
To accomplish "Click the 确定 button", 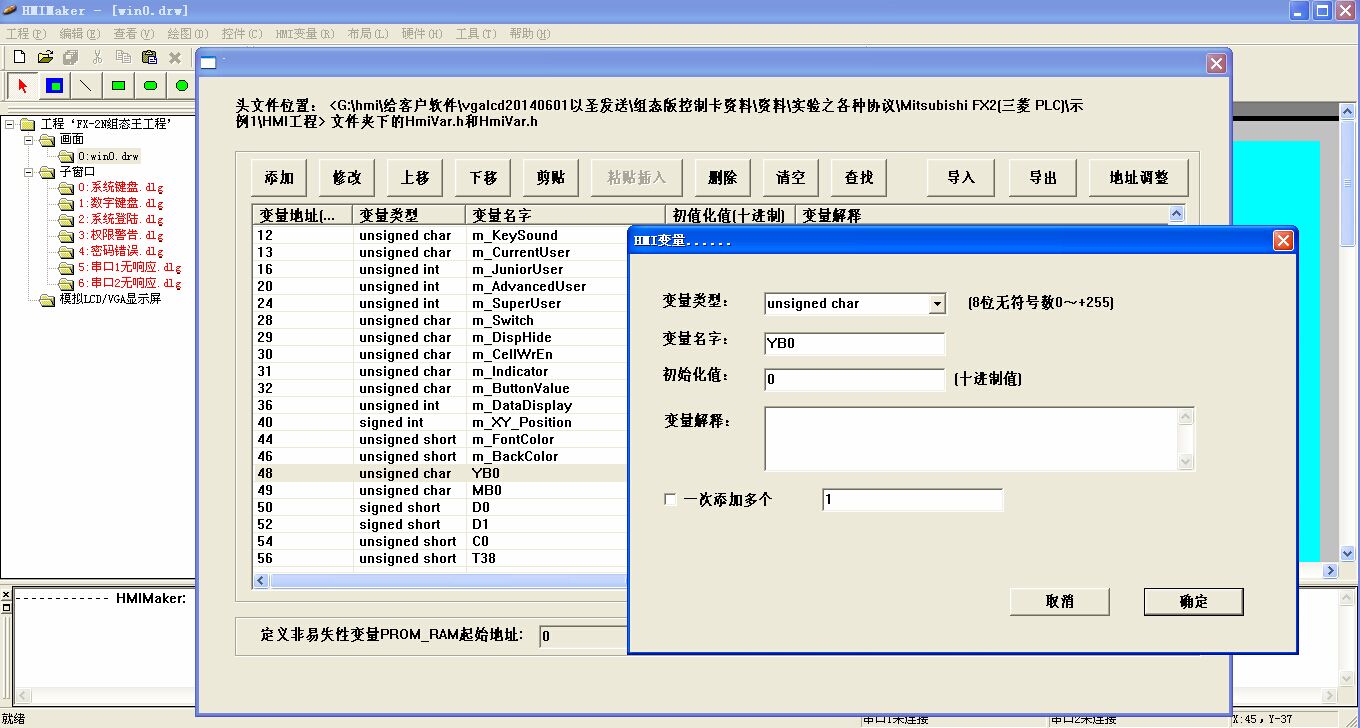I will [x=1193, y=601].
